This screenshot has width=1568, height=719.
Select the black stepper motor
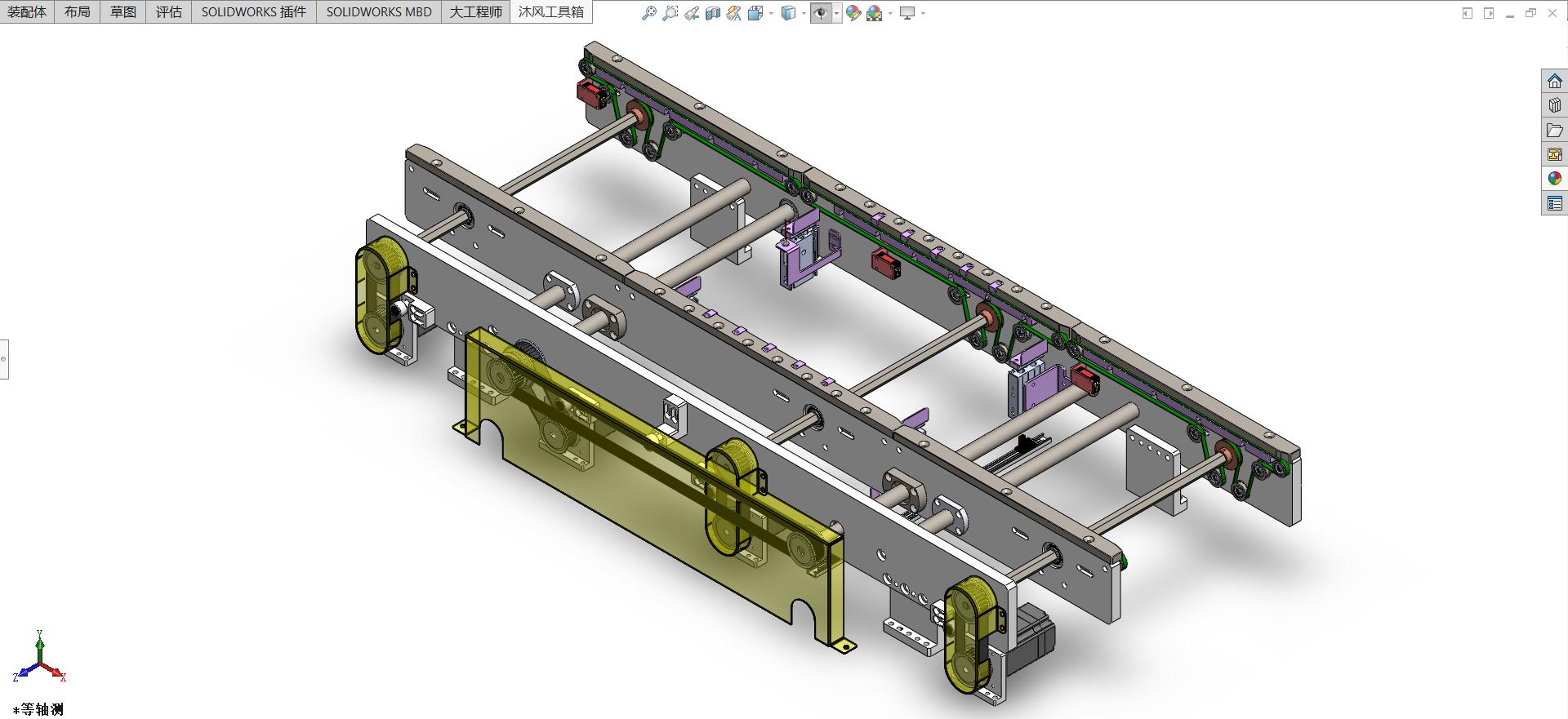[1031, 638]
